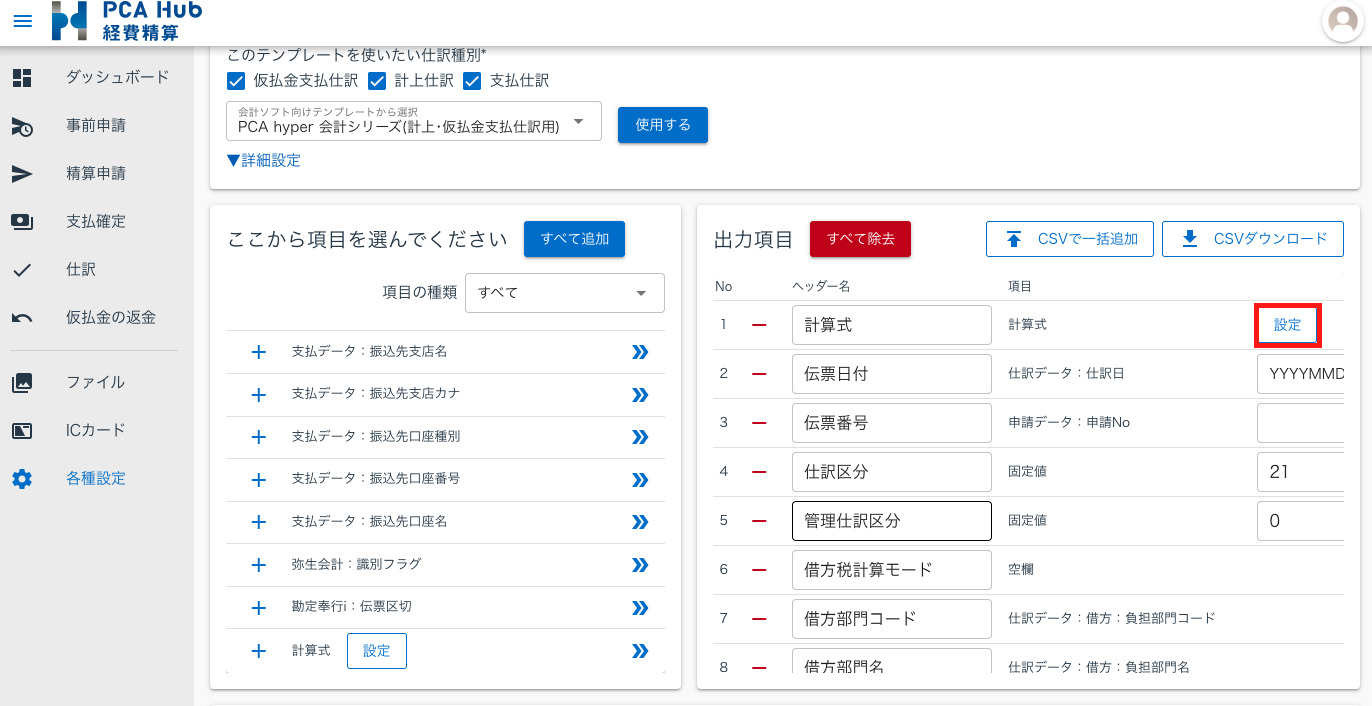Toggle the 支払仕訳 checkbox

click(472, 80)
